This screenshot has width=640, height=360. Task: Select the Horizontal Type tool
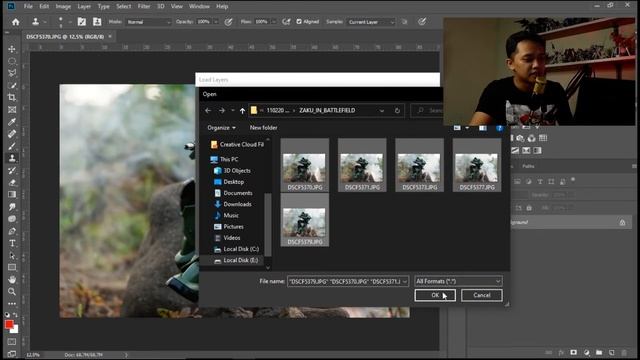pos(12,243)
